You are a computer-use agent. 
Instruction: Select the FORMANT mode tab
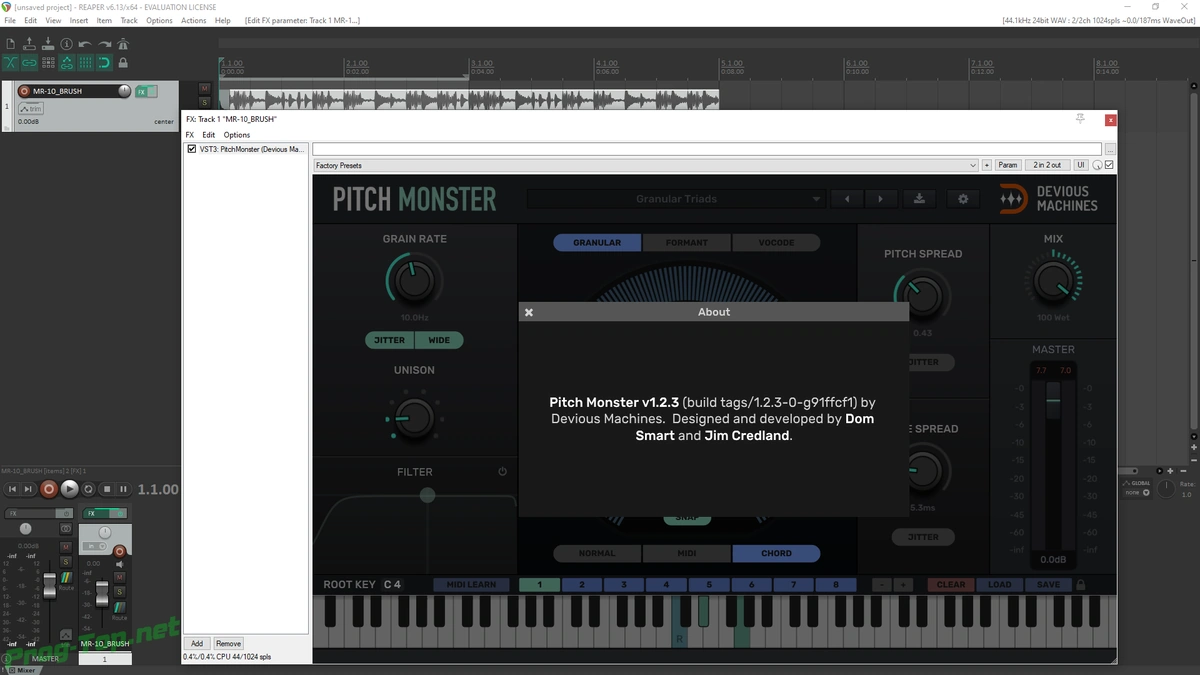(x=687, y=243)
